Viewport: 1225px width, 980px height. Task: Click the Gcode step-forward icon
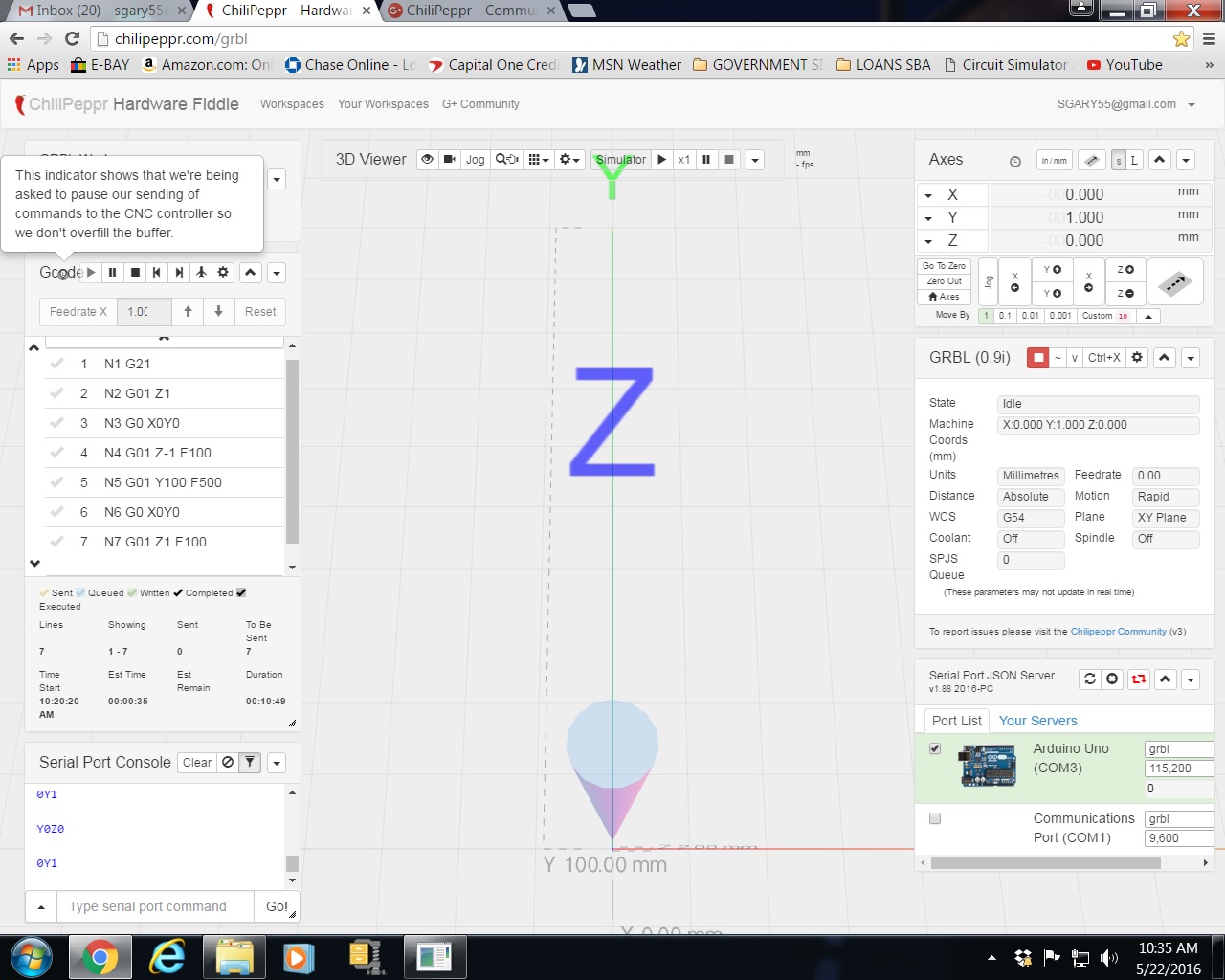[x=179, y=273]
